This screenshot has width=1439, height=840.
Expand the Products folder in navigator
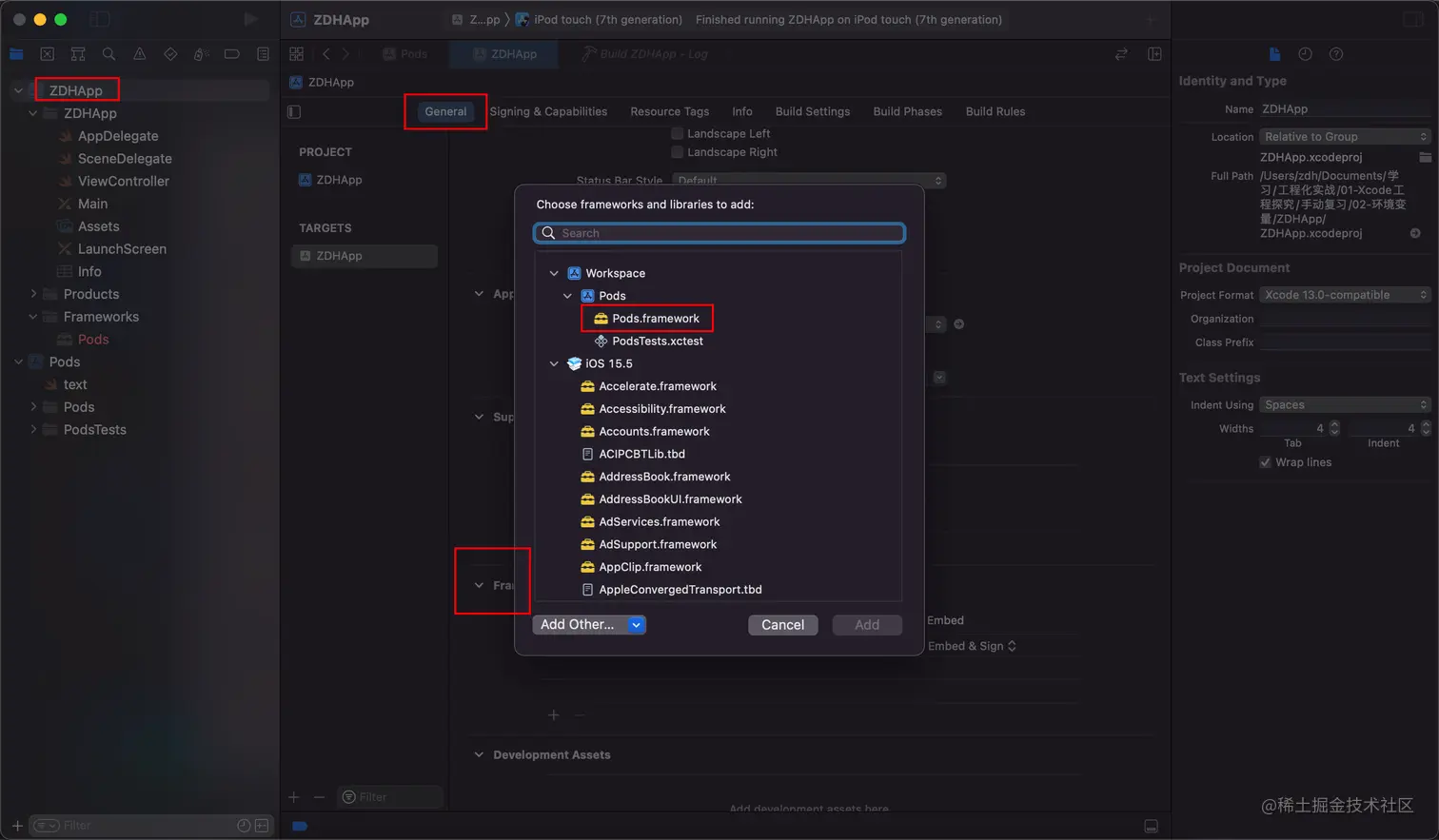(33, 294)
